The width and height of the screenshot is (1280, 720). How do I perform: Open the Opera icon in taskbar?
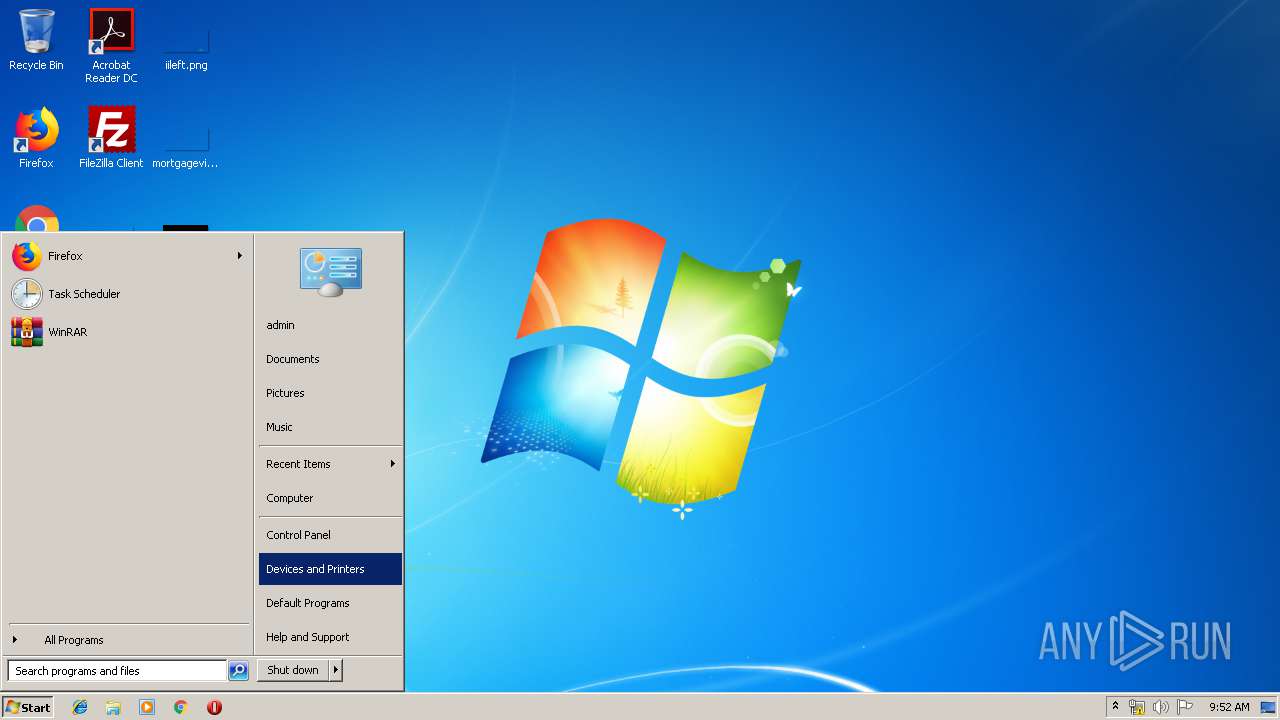point(214,707)
